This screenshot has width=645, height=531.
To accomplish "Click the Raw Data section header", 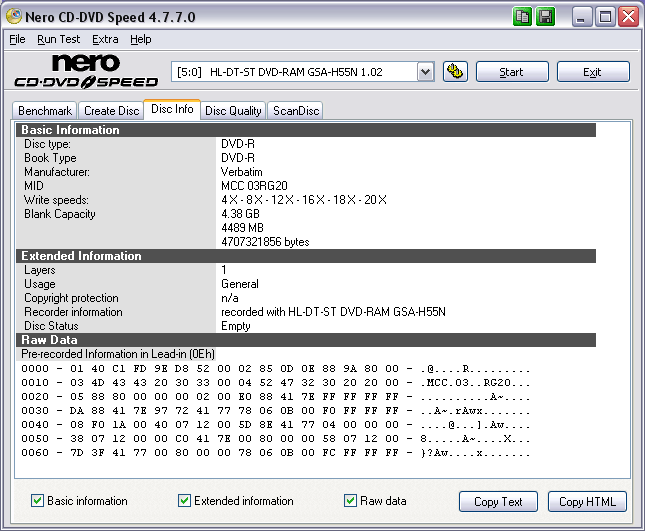I will pyautogui.click(x=306, y=340).
